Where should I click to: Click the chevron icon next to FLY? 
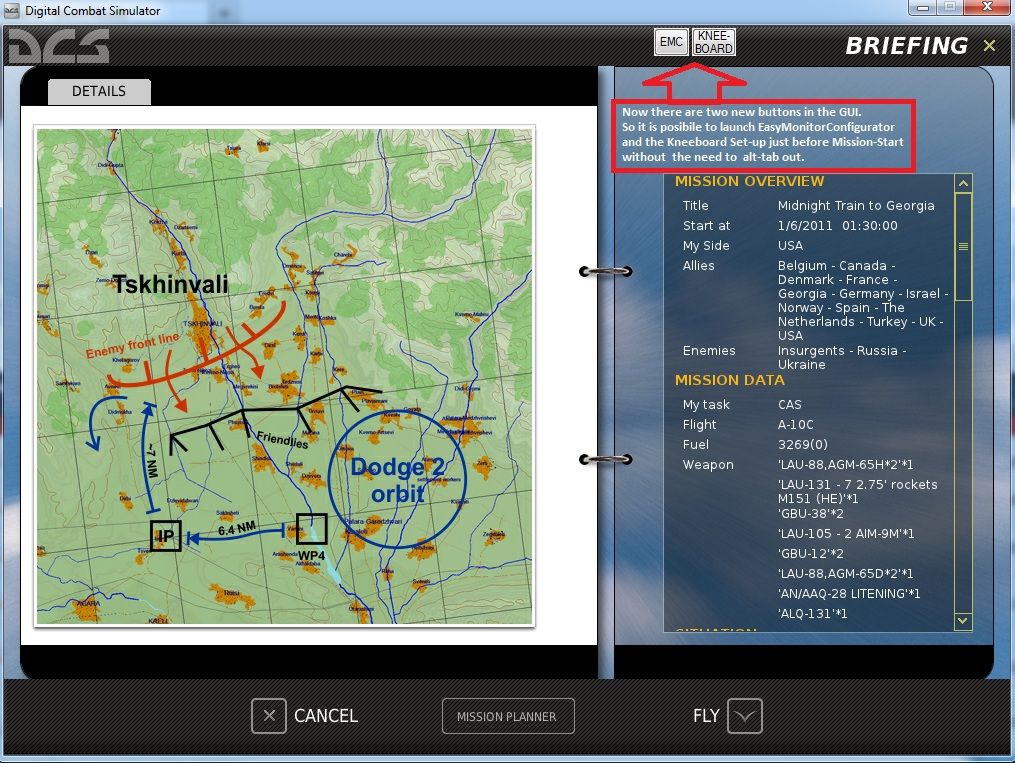click(745, 716)
